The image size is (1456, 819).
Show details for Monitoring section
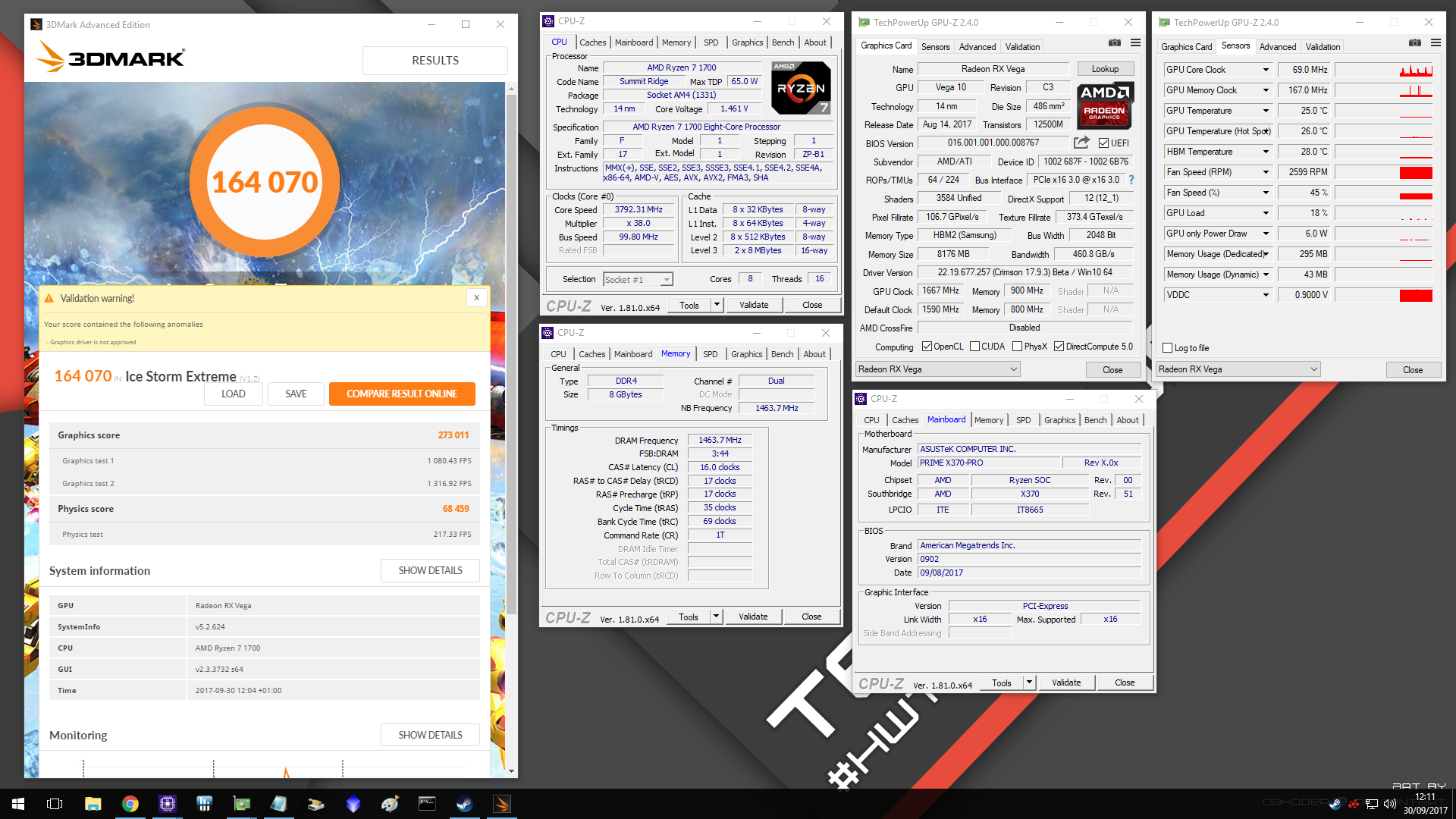tap(430, 736)
